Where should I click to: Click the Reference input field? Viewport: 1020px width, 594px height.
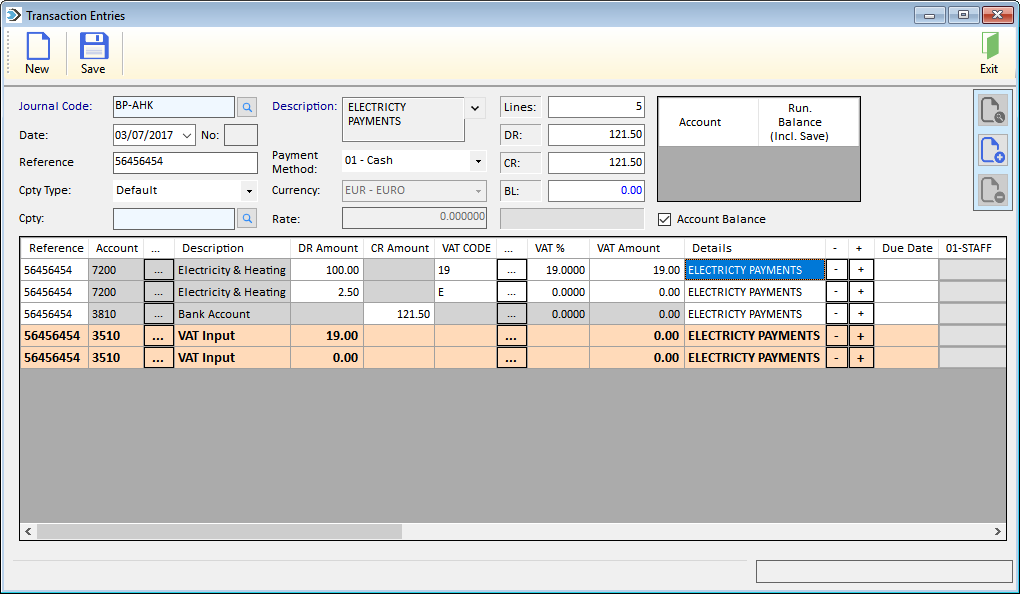tap(185, 163)
